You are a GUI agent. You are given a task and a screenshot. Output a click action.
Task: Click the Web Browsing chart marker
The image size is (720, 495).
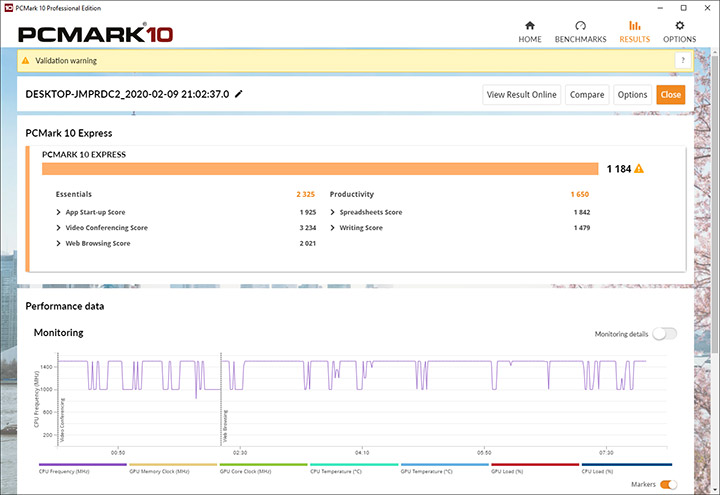tap(225, 427)
